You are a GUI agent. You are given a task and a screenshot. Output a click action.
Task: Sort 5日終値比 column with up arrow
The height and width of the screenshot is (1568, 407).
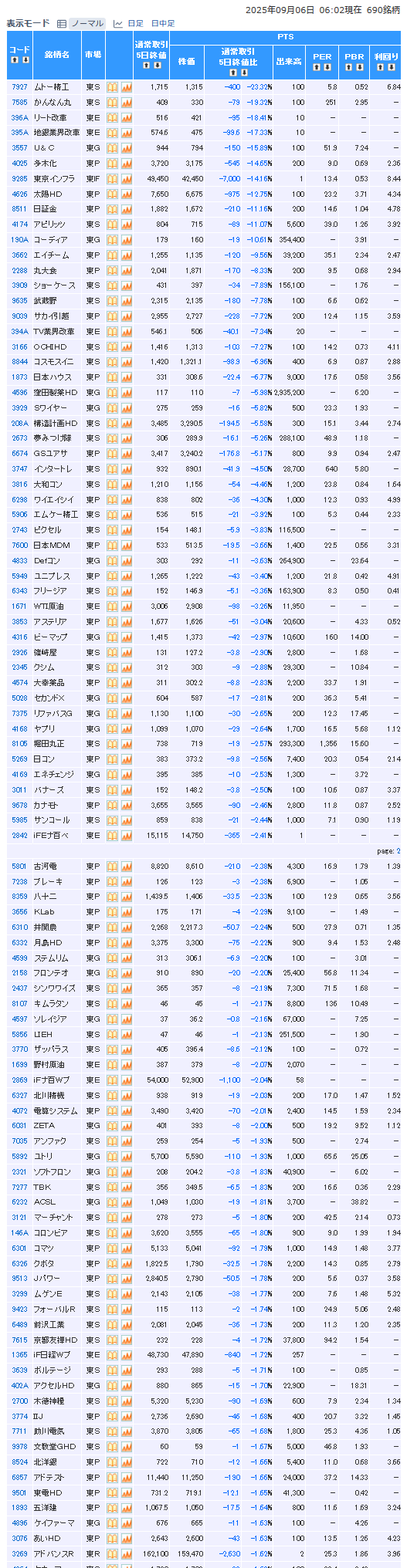[235, 73]
